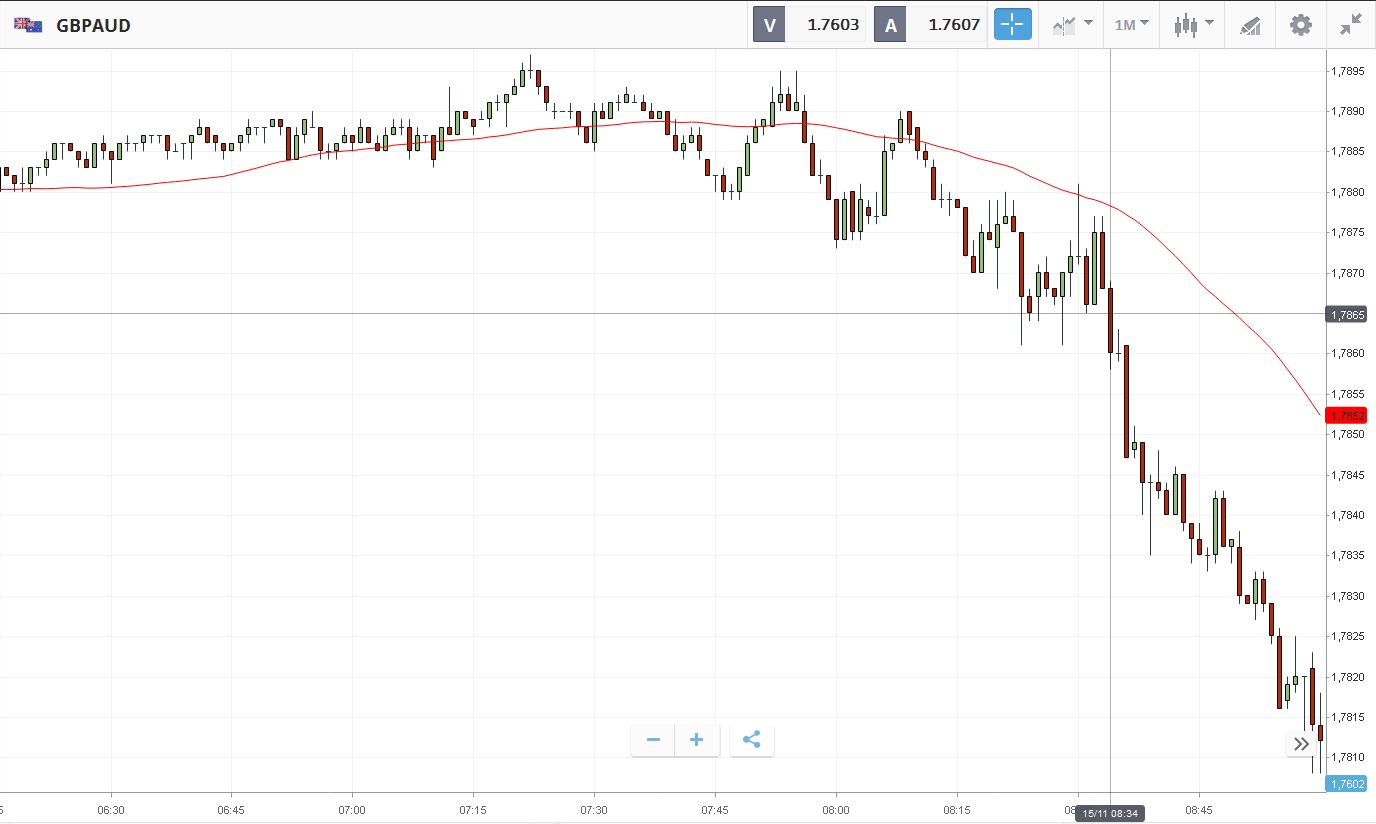The image size is (1376, 824).
Task: Click the crosshair price label 1,7865
Action: pos(1345,314)
